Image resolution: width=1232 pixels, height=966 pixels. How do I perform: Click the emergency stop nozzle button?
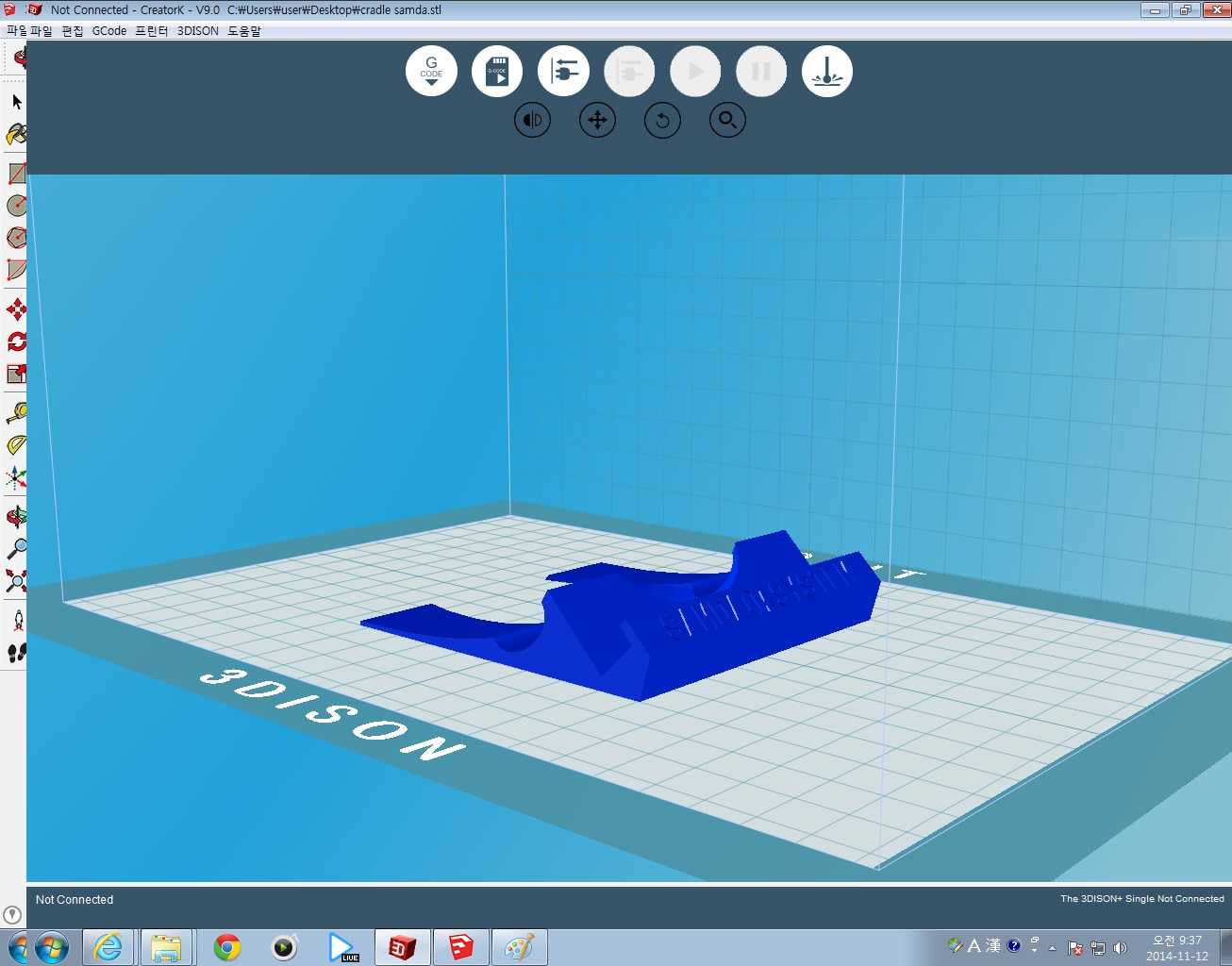tap(827, 71)
